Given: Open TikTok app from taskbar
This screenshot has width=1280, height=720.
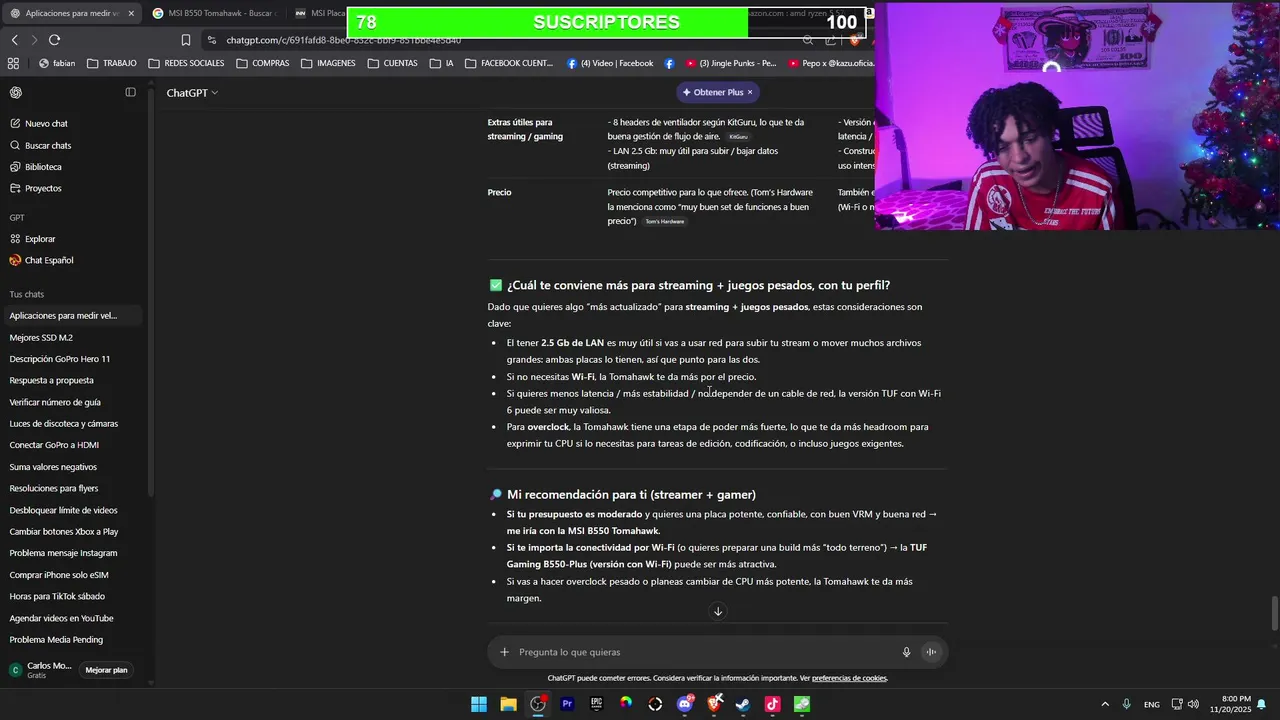Looking at the screenshot, I should (772, 704).
